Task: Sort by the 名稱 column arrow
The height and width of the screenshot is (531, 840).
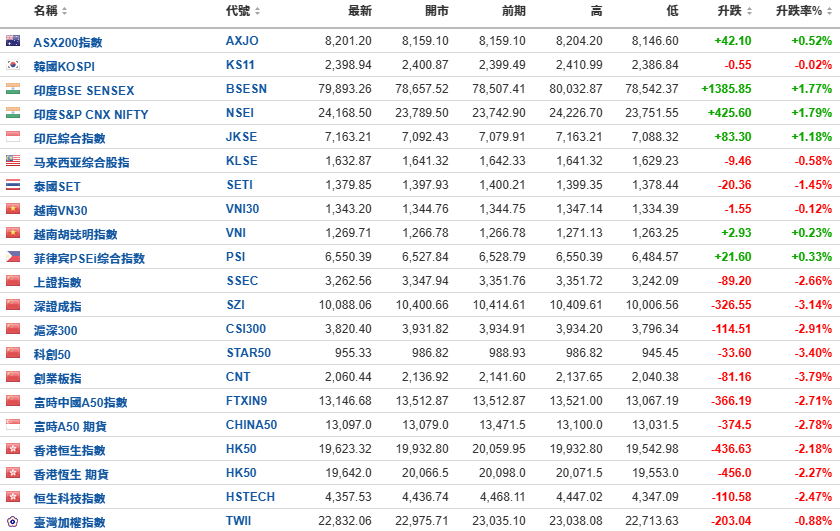Action: pyautogui.click(x=65, y=11)
